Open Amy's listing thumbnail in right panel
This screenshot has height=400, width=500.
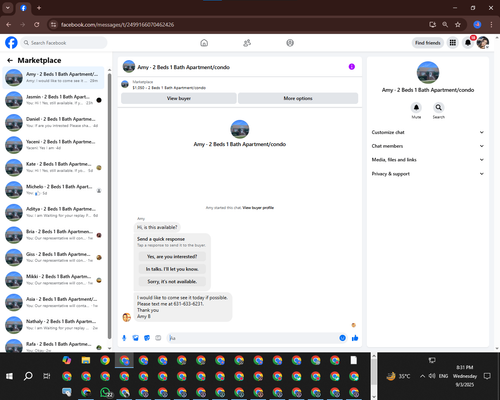click(428, 72)
